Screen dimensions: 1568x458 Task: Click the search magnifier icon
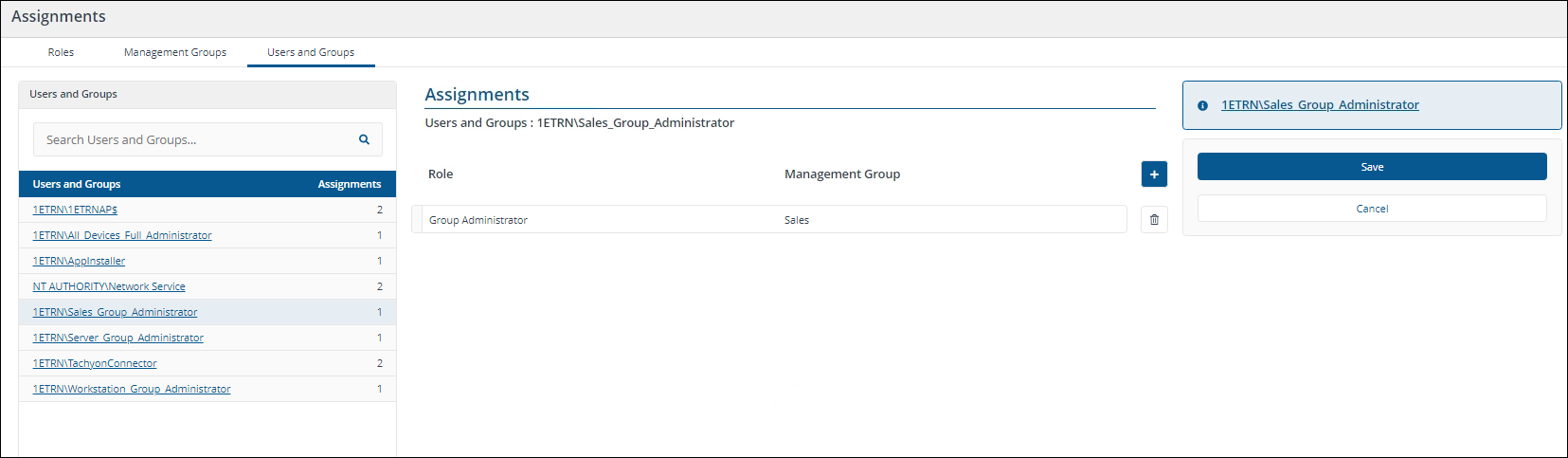tap(364, 139)
